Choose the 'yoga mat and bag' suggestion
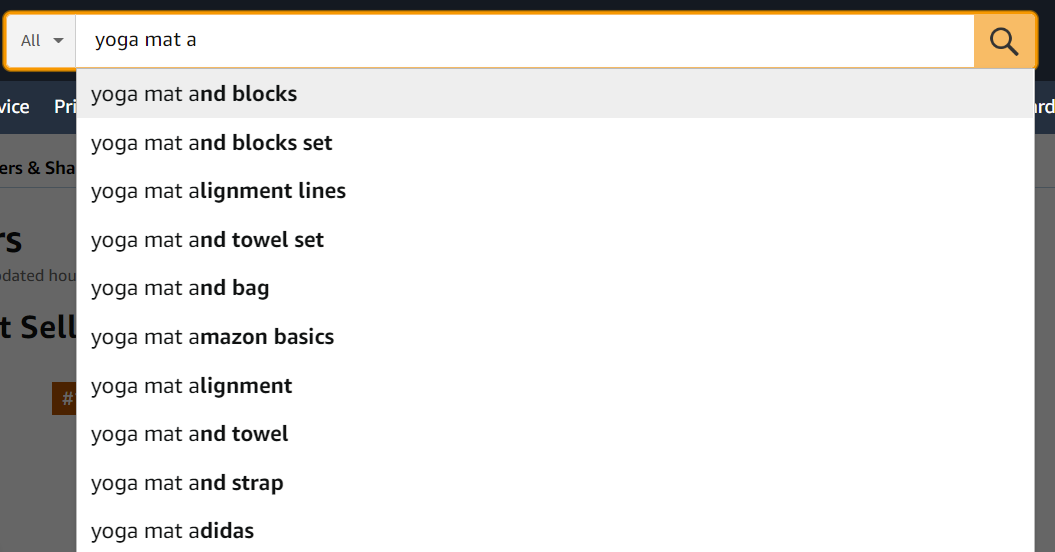The height and width of the screenshot is (552, 1055). (180, 288)
